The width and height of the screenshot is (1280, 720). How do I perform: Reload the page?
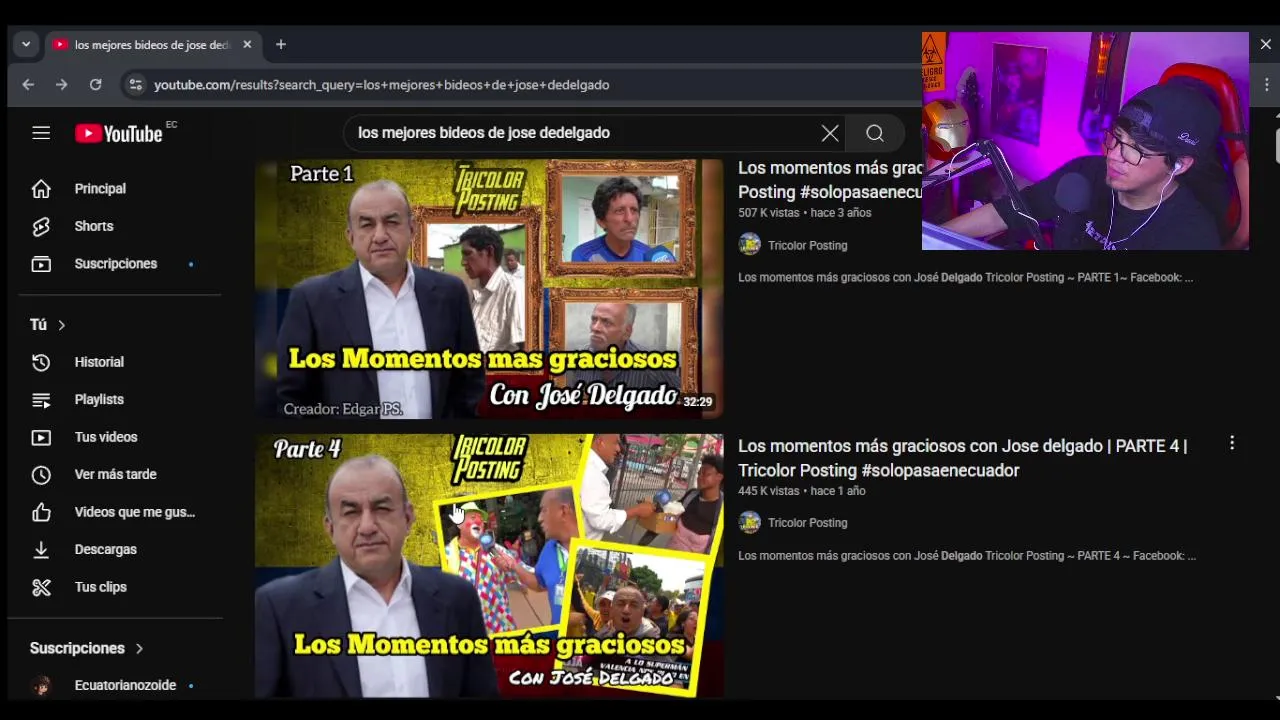click(x=96, y=85)
